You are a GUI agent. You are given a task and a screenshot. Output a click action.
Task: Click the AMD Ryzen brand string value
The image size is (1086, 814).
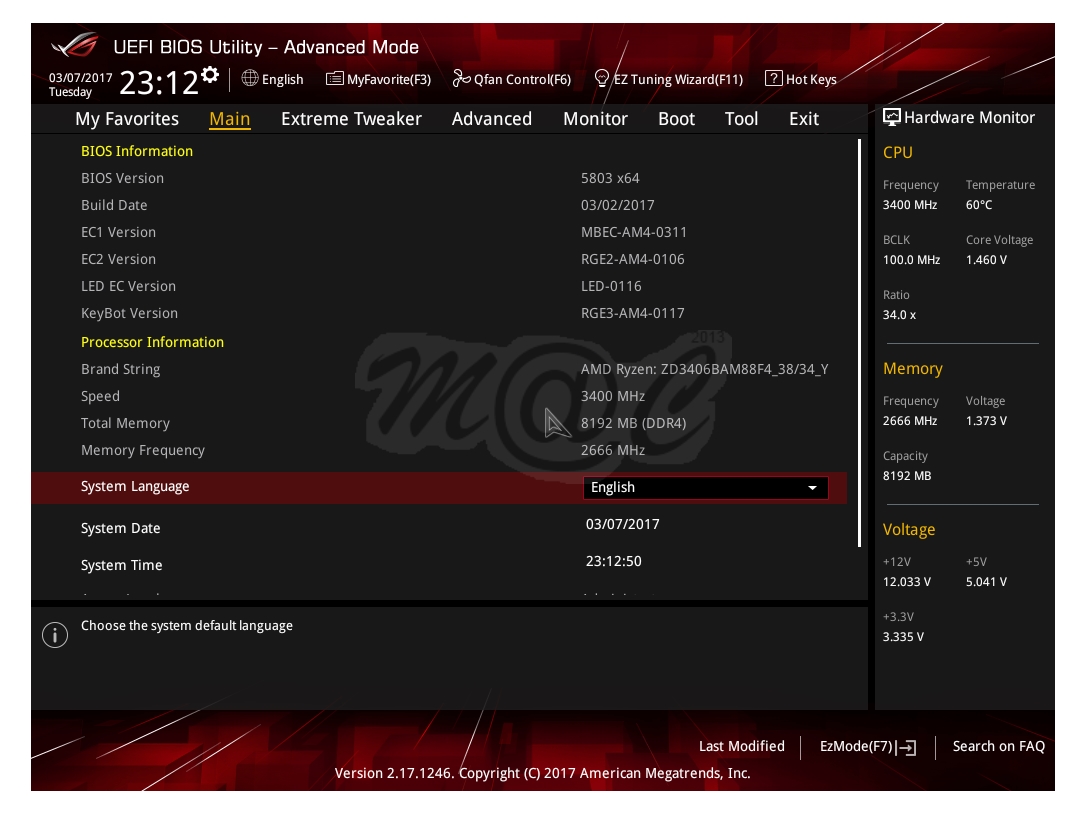point(704,369)
